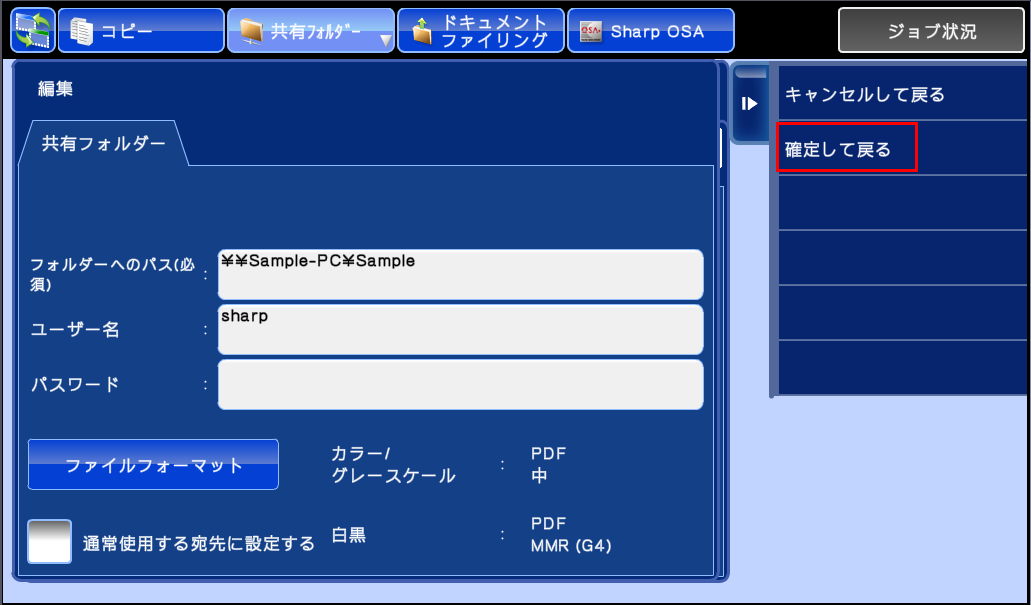The width and height of the screenshot is (1031, 605).
Task: Select キャンセルして戻る
Action: pos(865,95)
